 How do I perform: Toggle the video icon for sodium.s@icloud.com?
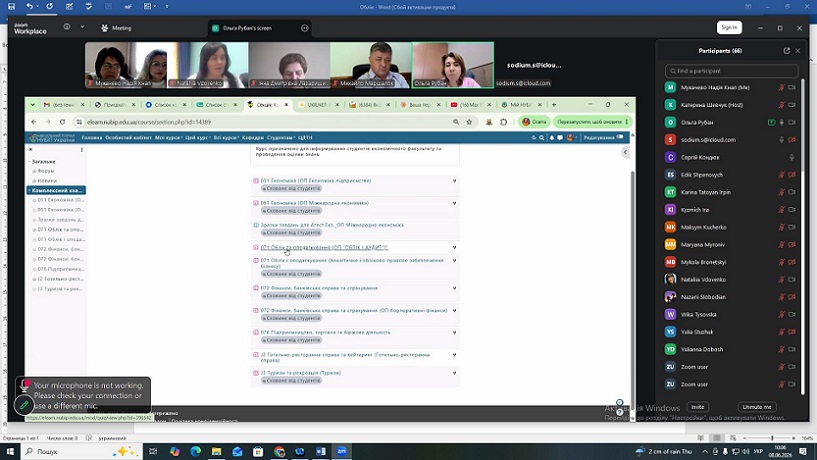[792, 140]
